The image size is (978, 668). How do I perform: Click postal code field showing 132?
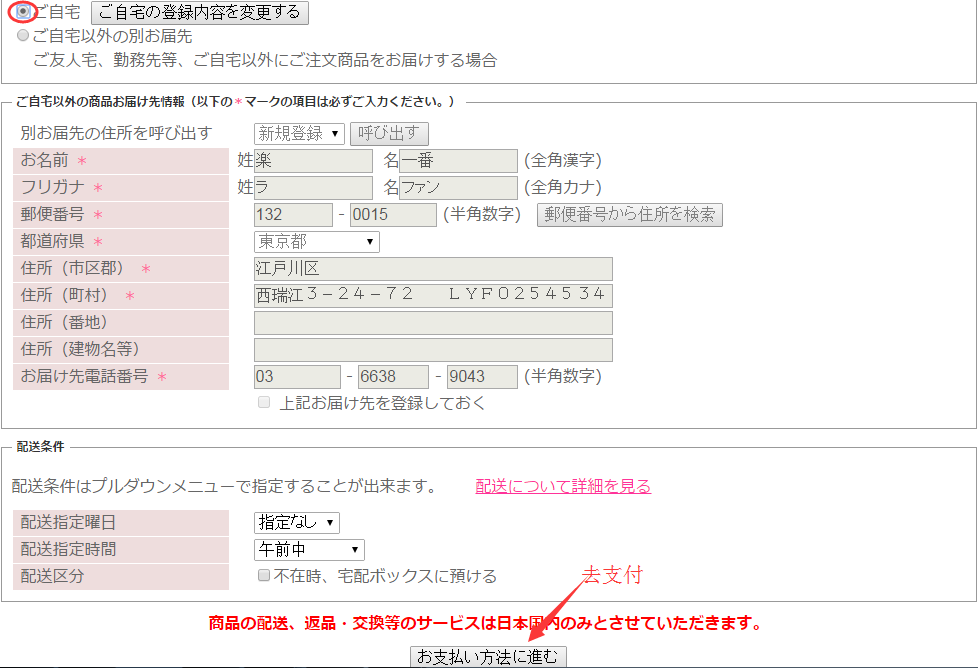293,215
